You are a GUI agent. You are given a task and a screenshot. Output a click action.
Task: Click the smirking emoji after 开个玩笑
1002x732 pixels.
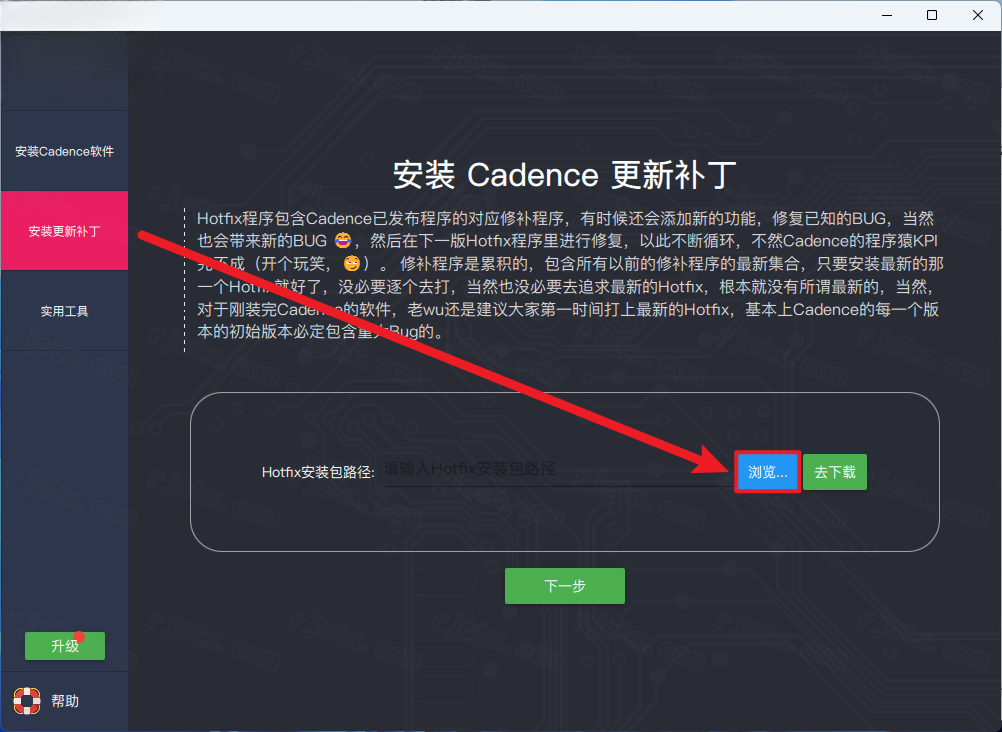pos(351,263)
